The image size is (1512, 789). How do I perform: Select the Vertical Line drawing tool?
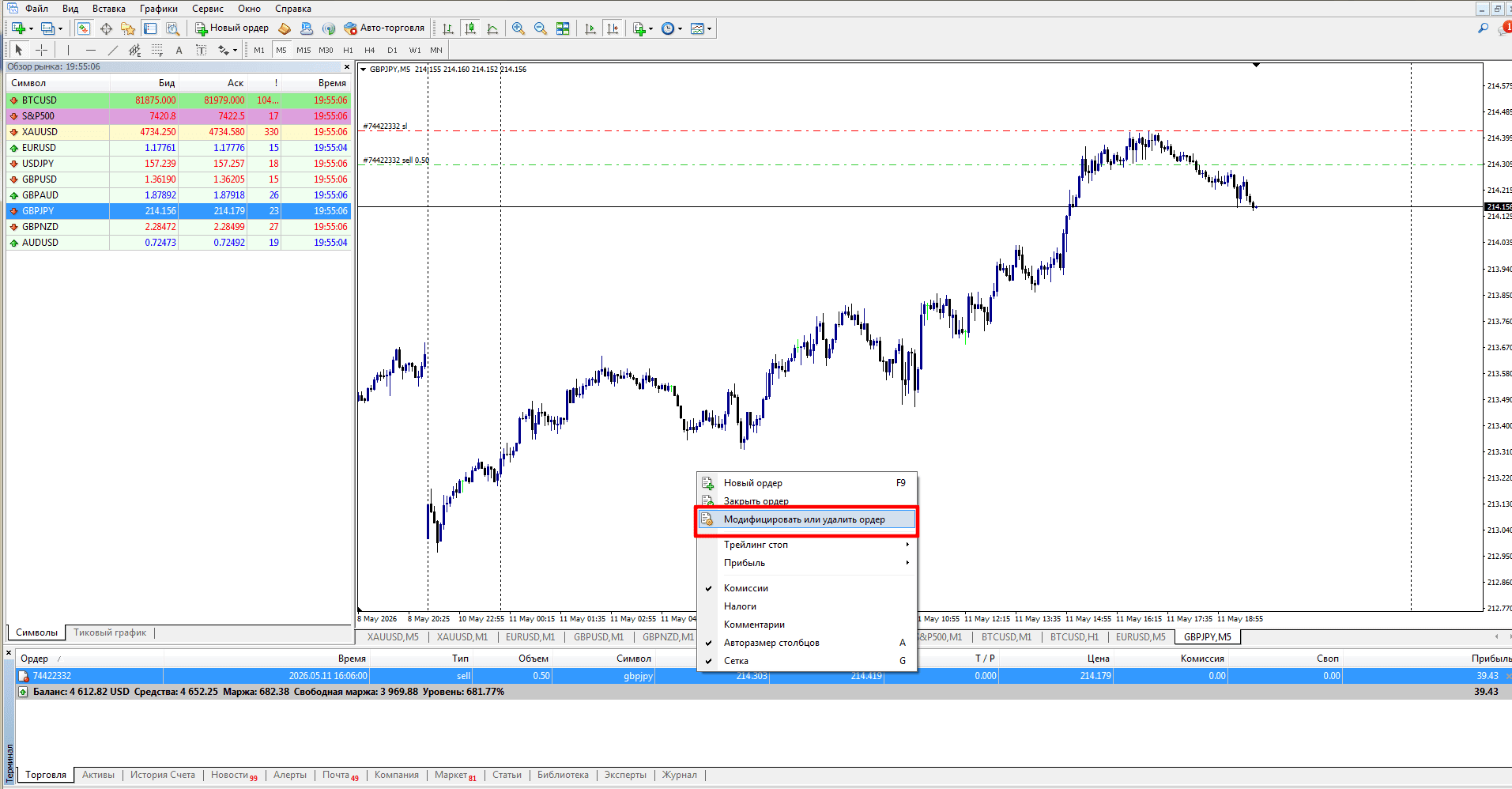click(69, 50)
